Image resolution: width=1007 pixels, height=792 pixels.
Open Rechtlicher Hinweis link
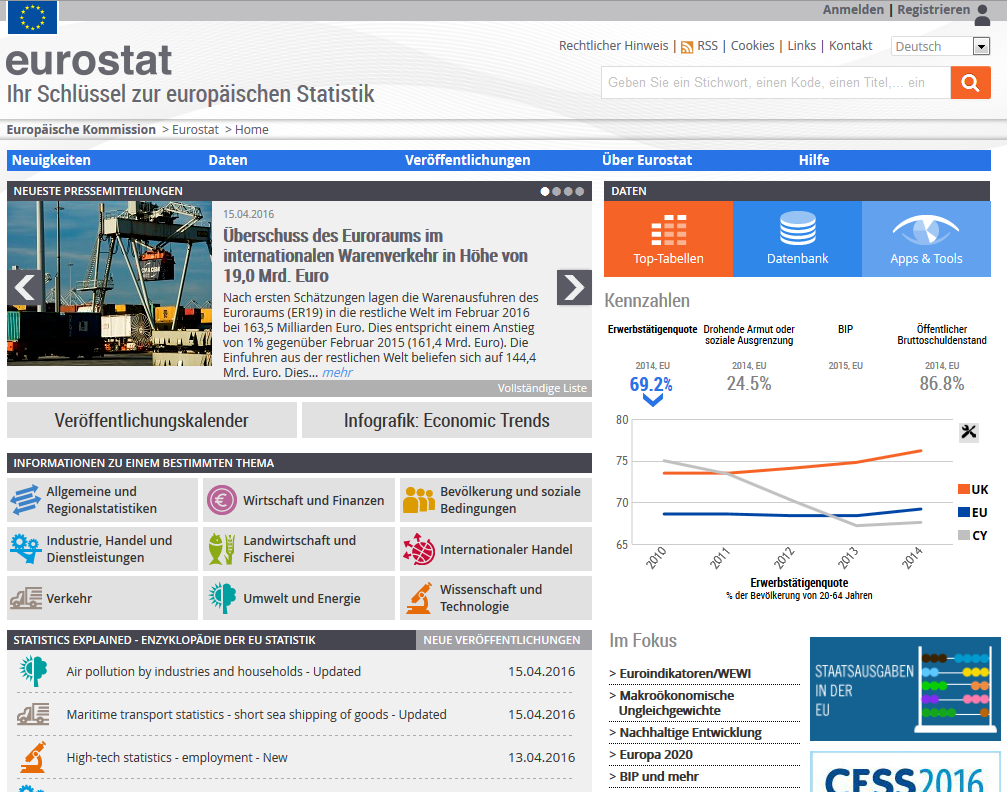[613, 46]
